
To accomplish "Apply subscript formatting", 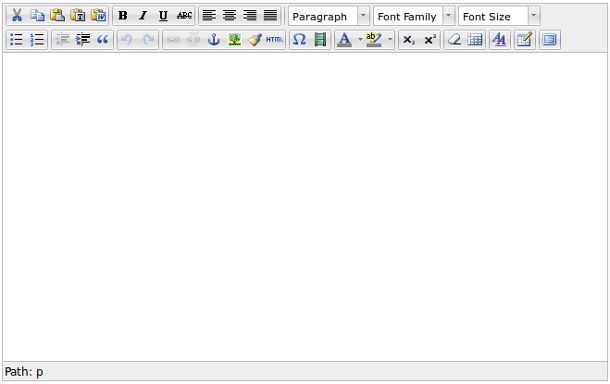I will pos(409,40).
